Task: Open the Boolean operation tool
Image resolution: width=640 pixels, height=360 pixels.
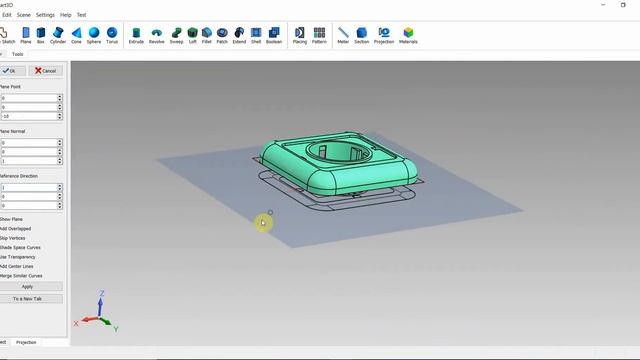Action: coord(274,35)
